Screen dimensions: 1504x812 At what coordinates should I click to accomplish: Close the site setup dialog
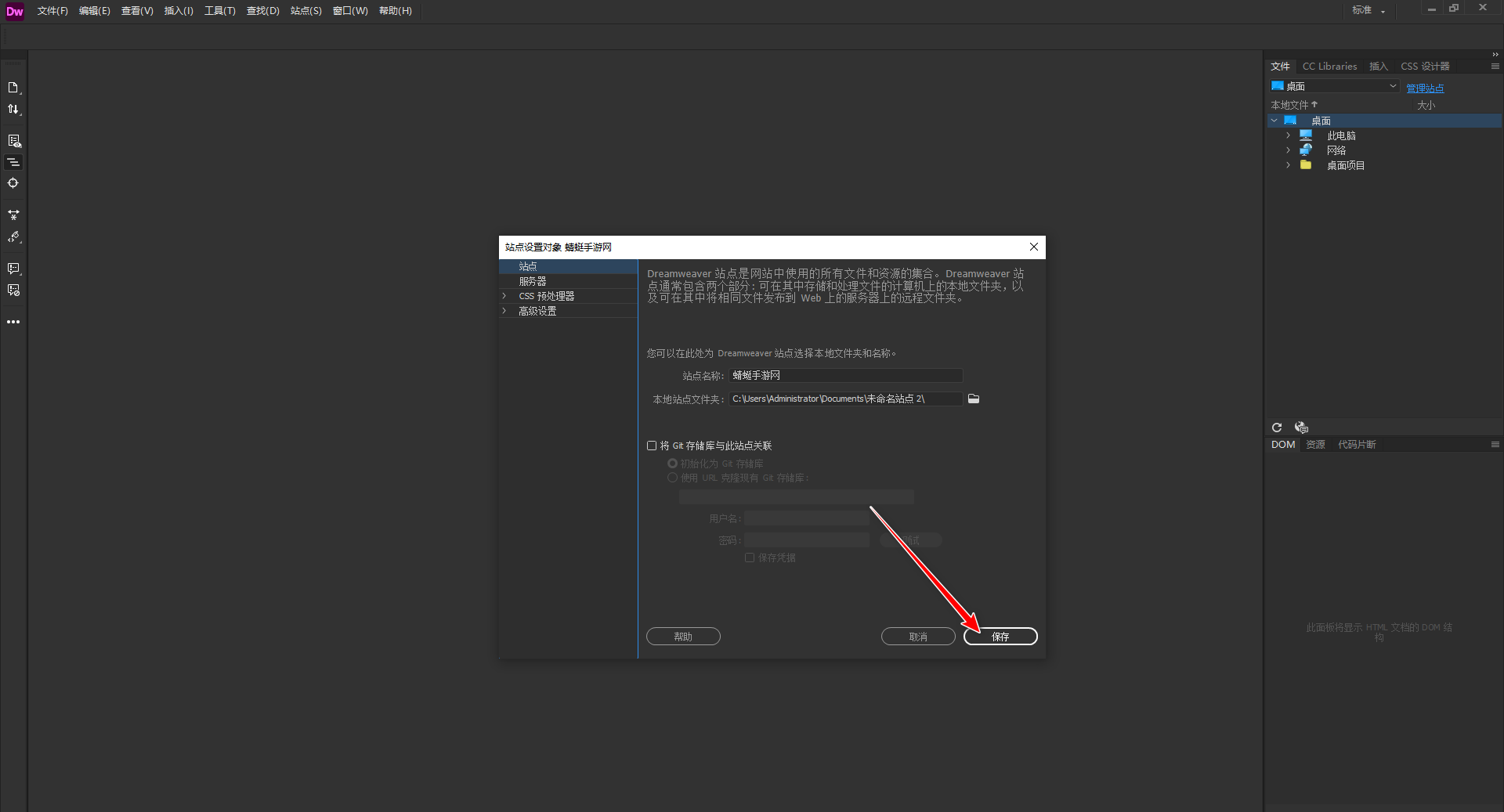(1034, 247)
